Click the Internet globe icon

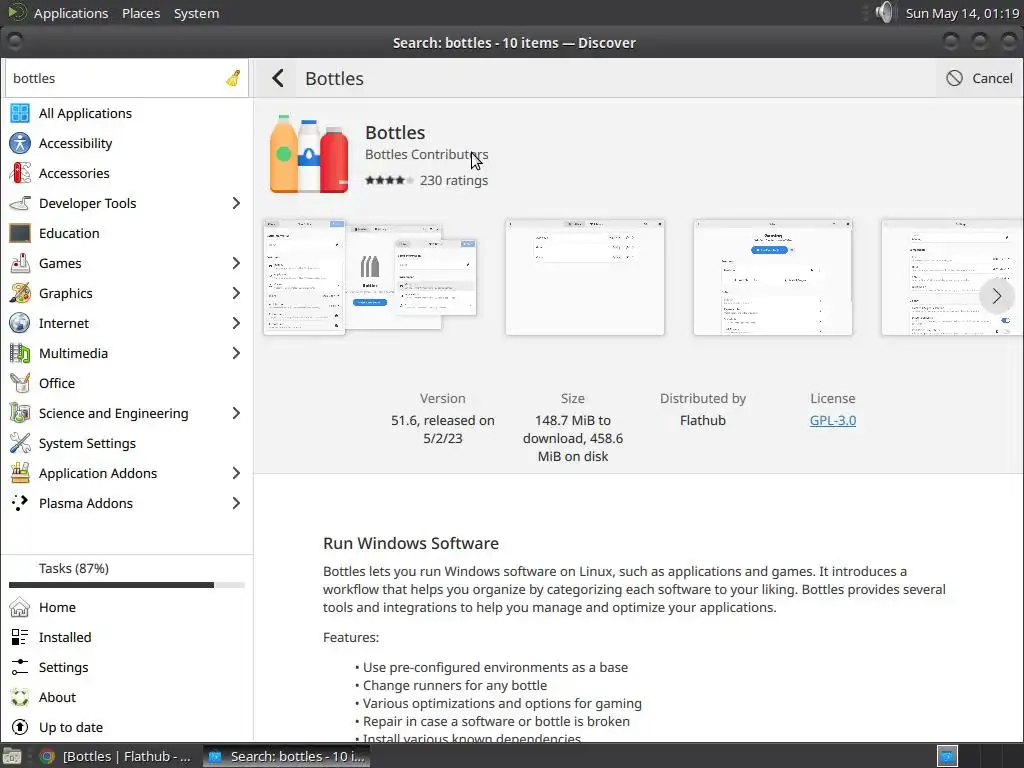(20, 323)
